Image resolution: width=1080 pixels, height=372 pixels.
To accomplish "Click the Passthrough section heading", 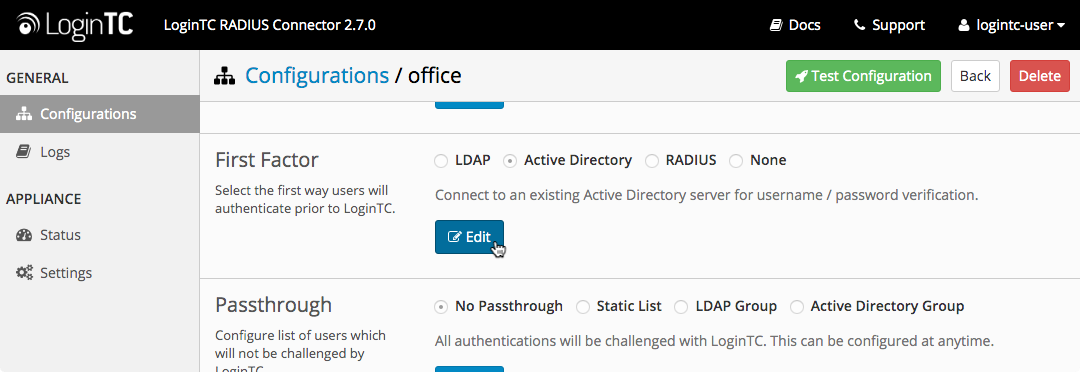I will coord(273,304).
